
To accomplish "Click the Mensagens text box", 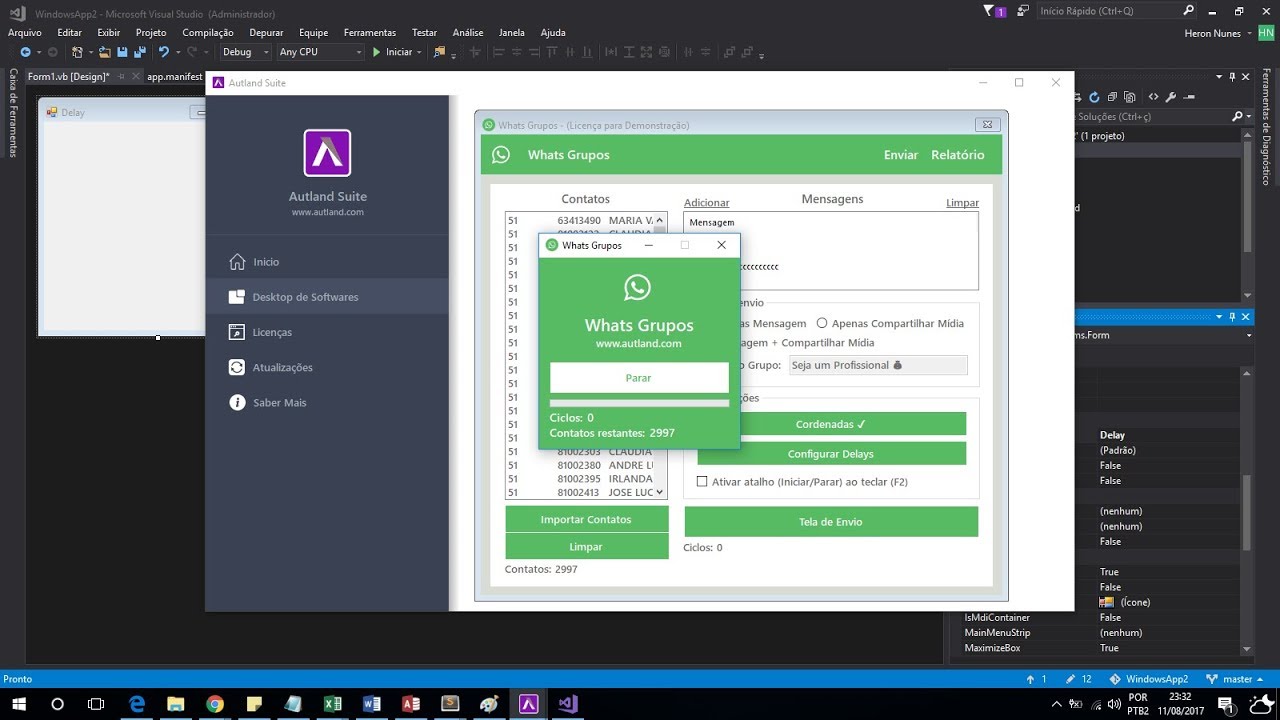I will [831, 251].
